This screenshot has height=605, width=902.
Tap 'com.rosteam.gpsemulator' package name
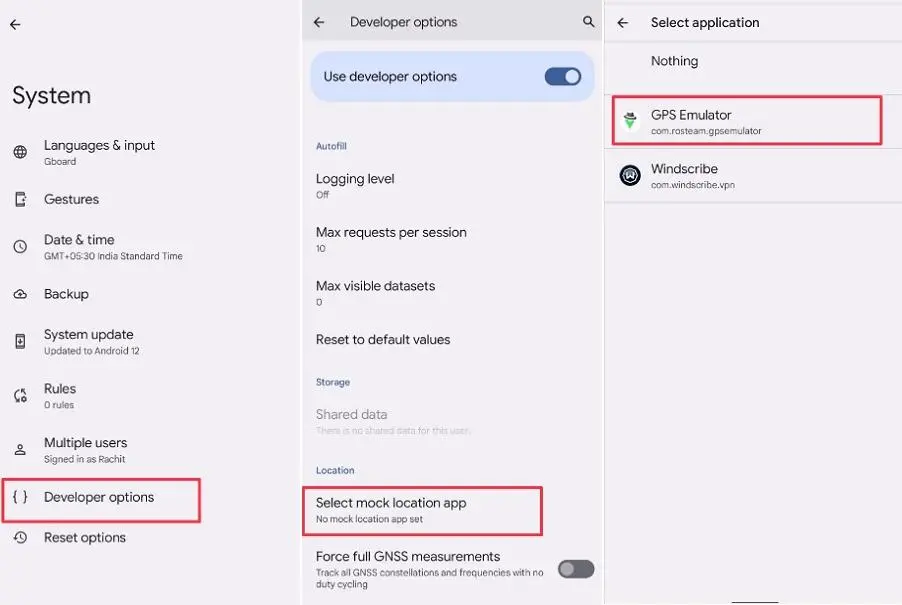[706, 131]
